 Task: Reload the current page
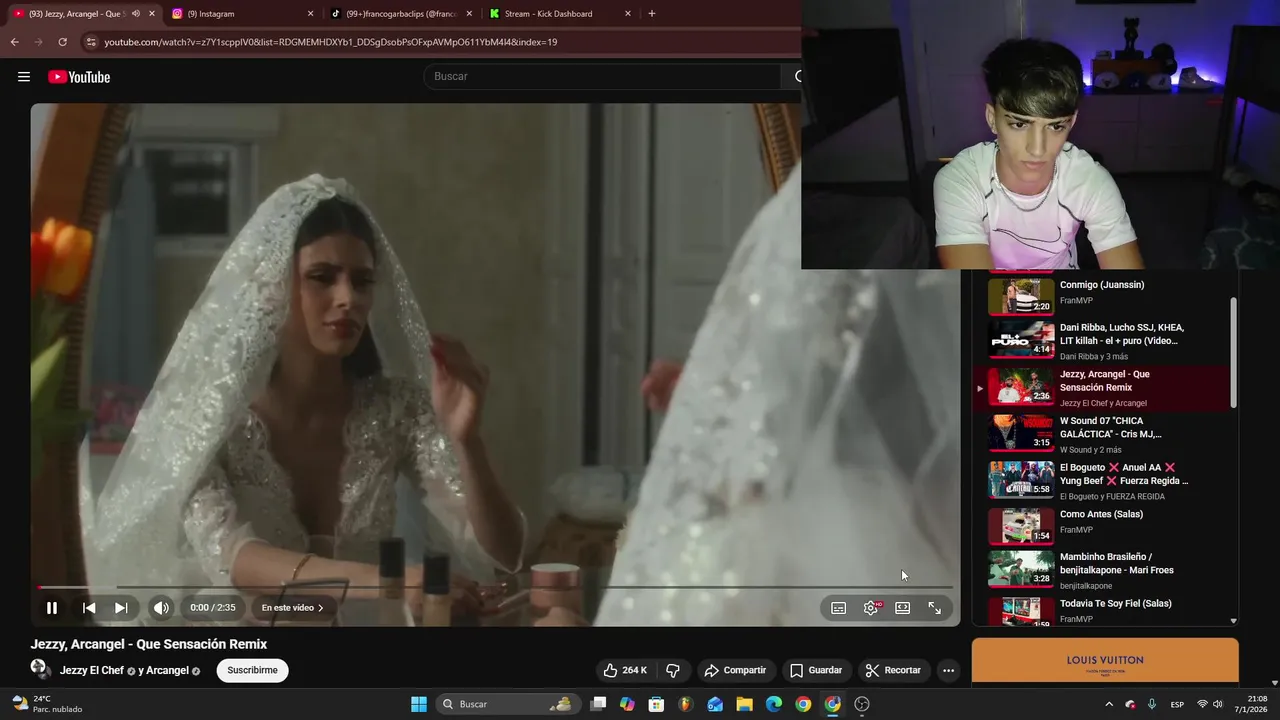[62, 42]
